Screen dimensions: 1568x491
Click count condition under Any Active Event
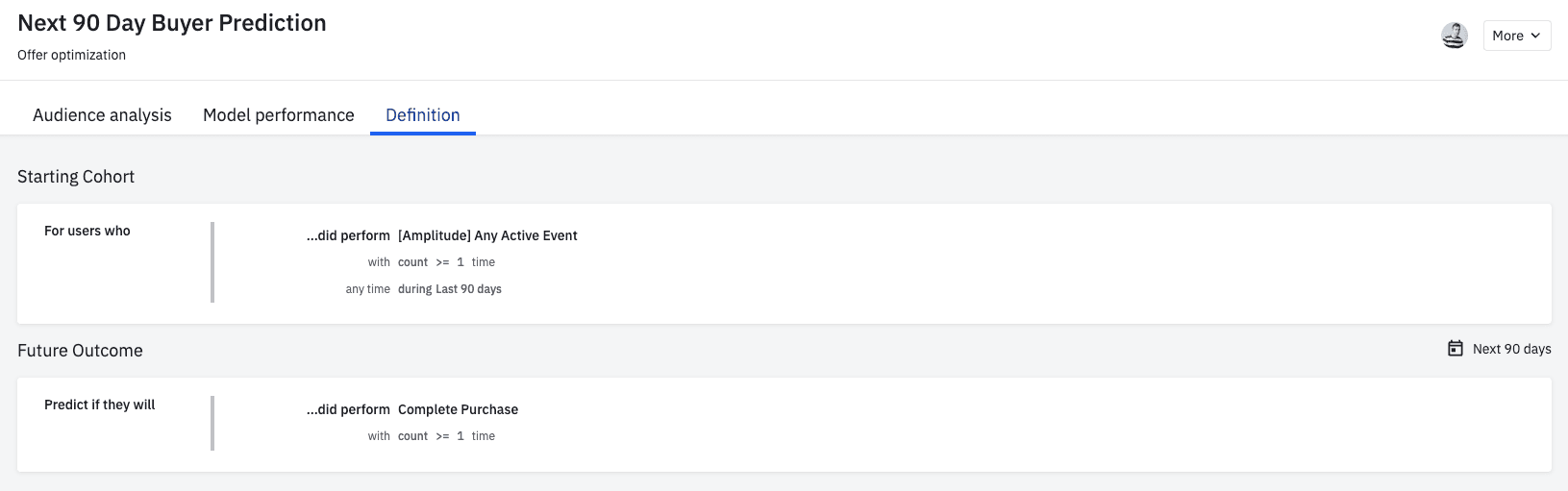(412, 262)
